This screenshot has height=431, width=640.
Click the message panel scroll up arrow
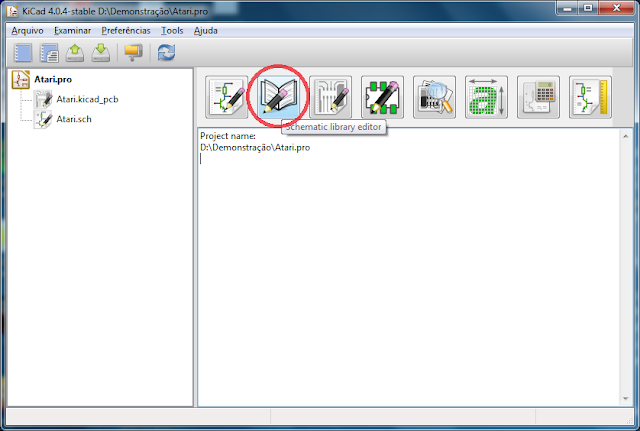[626, 136]
